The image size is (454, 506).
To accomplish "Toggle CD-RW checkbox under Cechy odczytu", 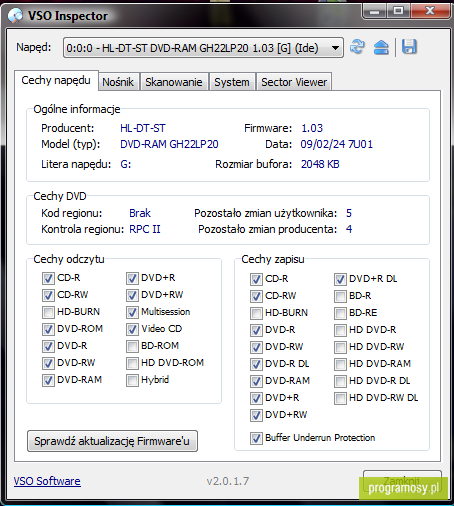I will pyautogui.click(x=48, y=295).
